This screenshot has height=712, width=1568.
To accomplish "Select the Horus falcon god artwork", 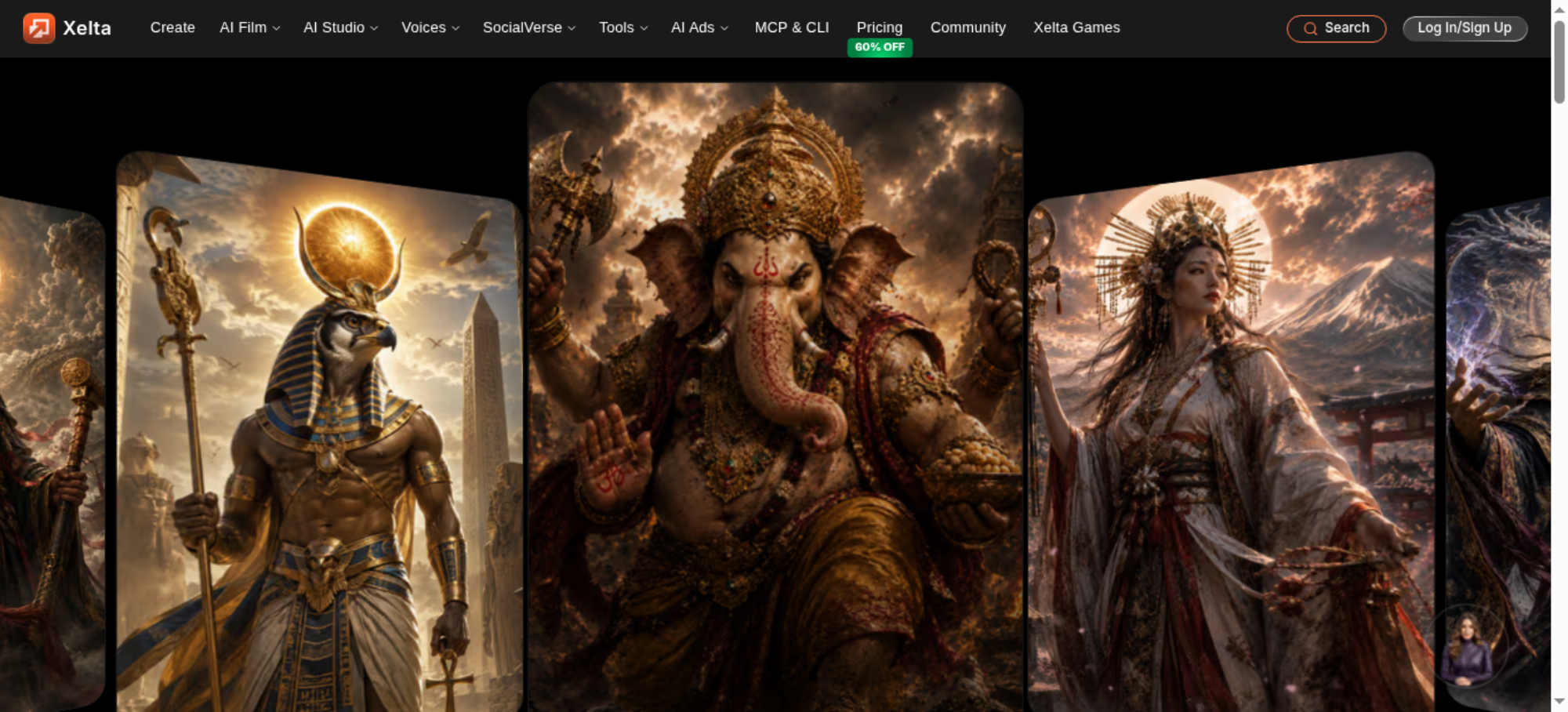I will click(320, 431).
